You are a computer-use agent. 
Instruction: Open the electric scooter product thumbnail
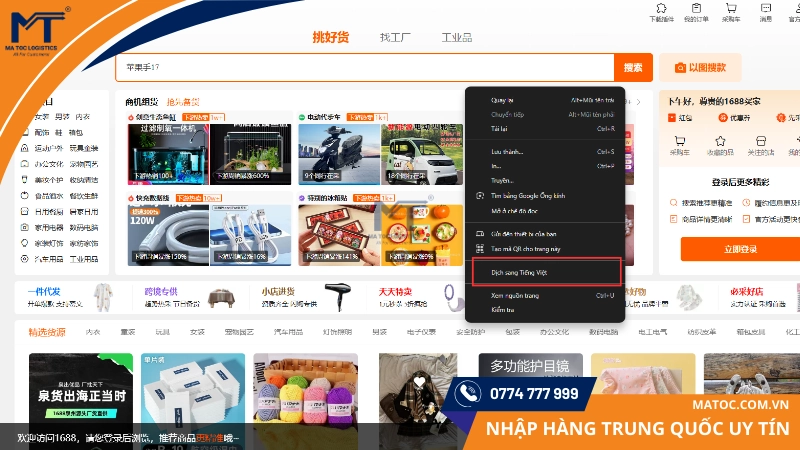tap(339, 154)
